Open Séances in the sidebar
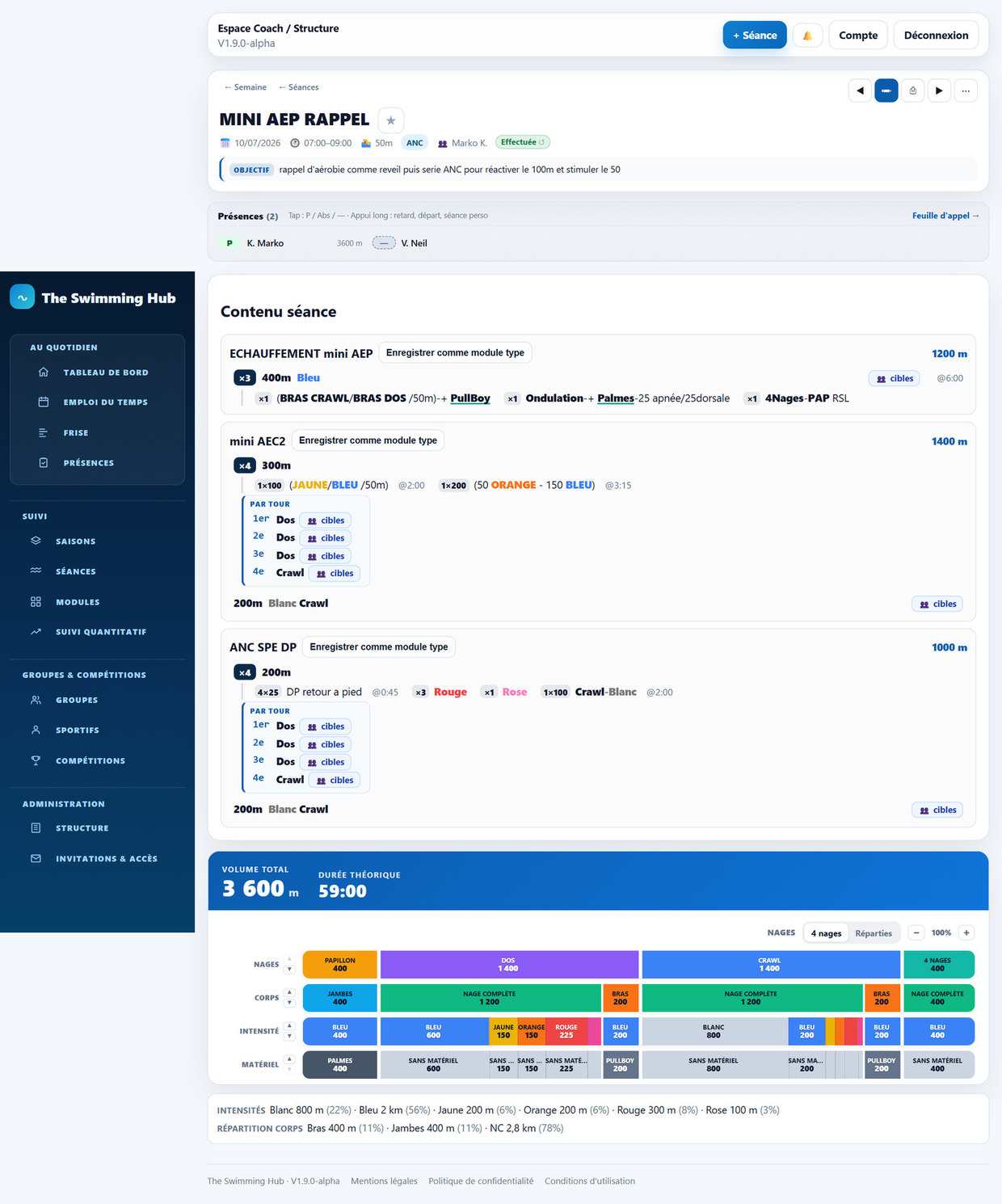The image size is (1002, 1204). click(x=76, y=571)
